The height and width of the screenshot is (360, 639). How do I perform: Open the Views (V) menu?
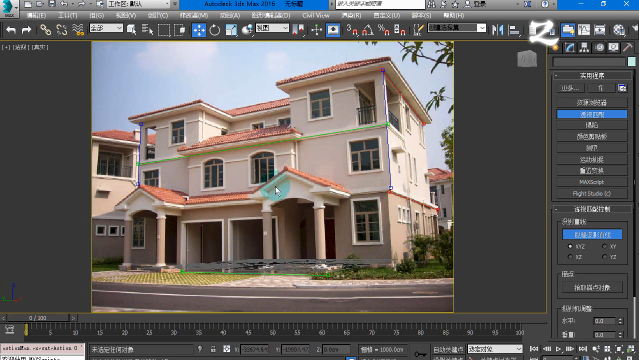(126, 15)
